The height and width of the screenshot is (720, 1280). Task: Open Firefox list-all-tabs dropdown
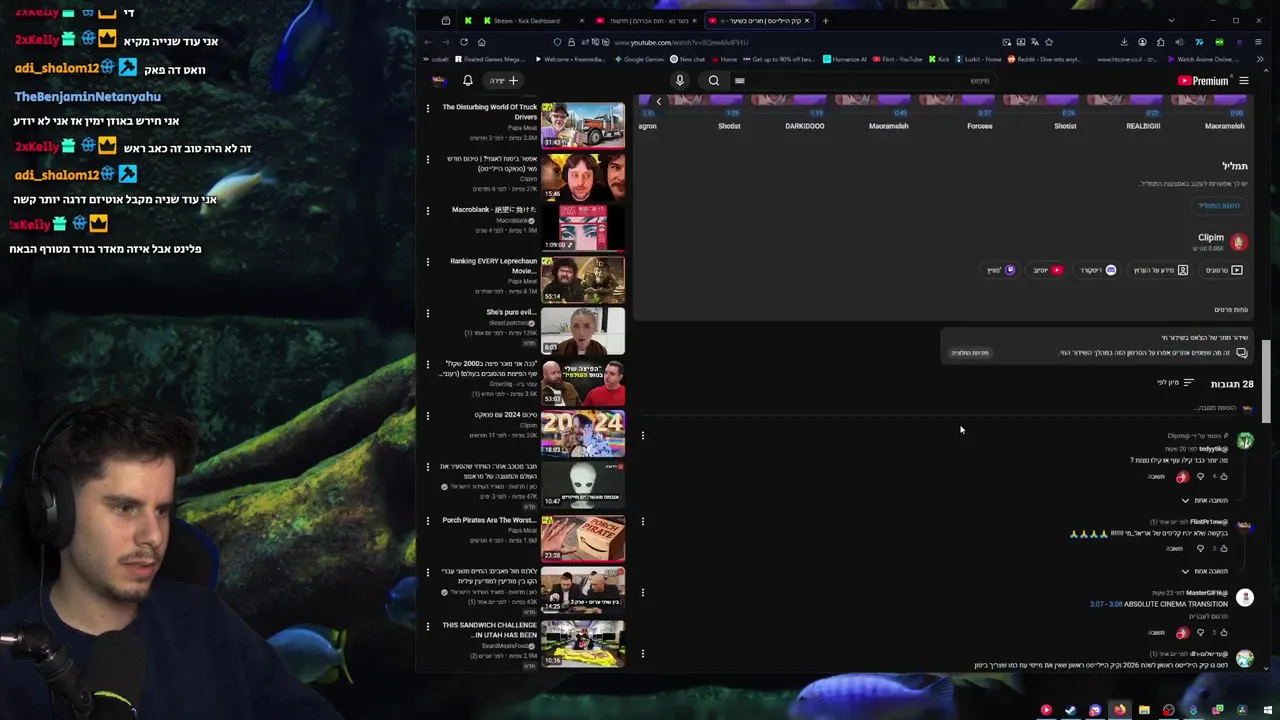tap(1171, 20)
